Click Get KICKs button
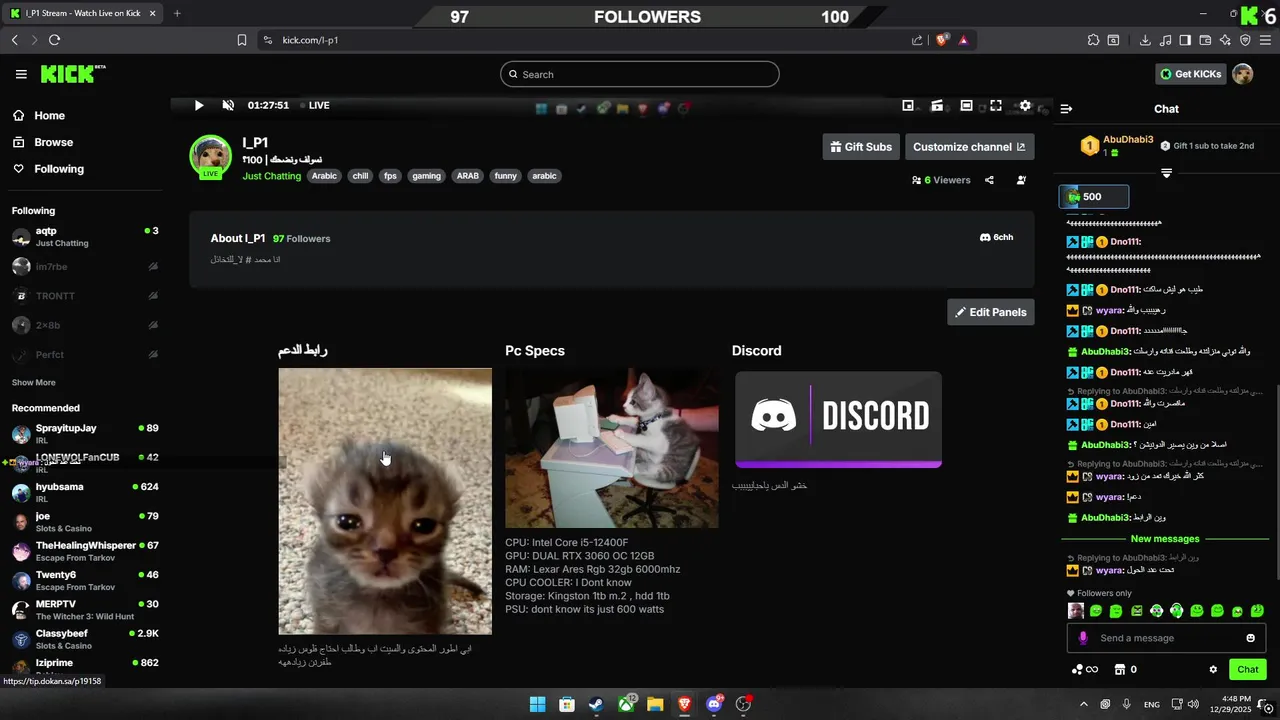The height and width of the screenshot is (720, 1280). point(1190,74)
